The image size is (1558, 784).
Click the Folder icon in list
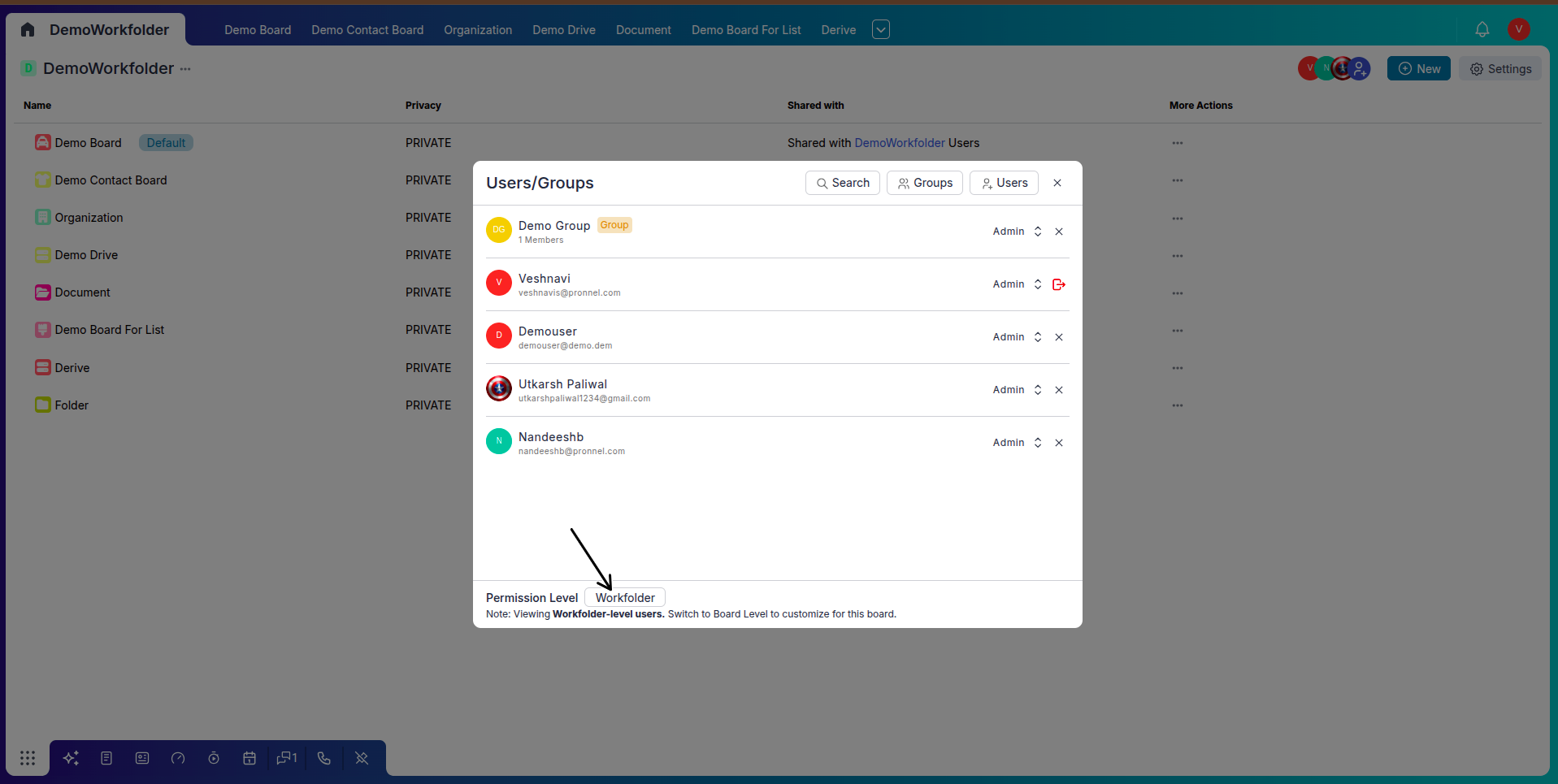coord(43,405)
